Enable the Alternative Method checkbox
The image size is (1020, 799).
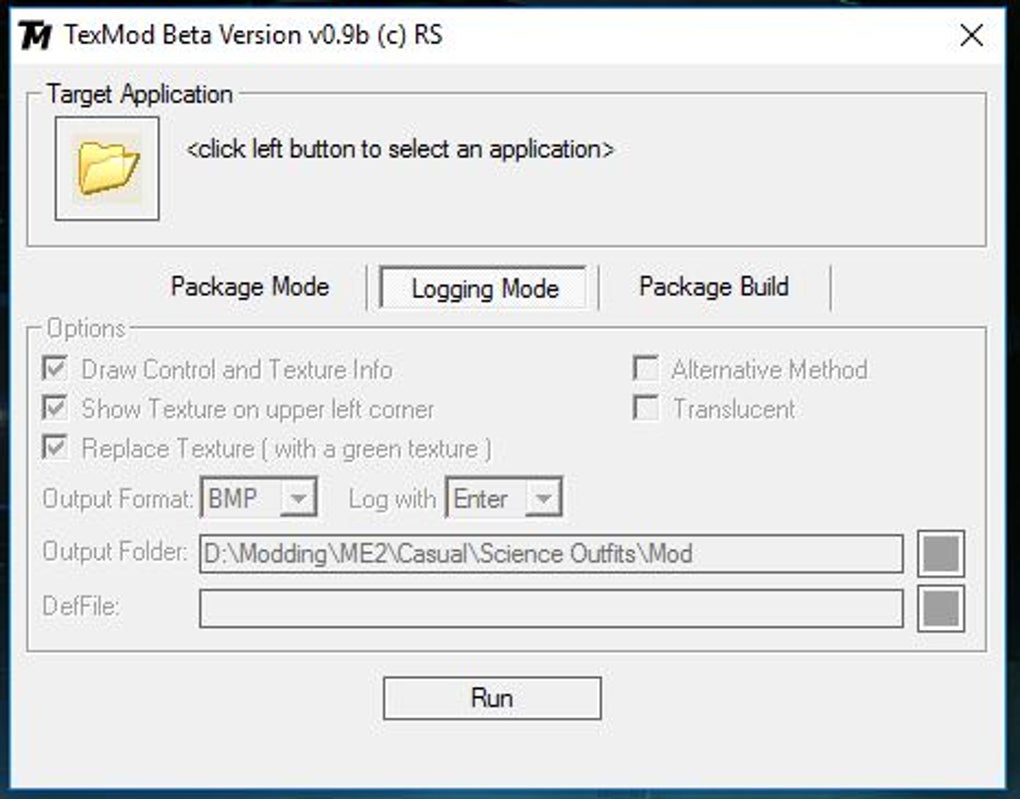point(646,369)
